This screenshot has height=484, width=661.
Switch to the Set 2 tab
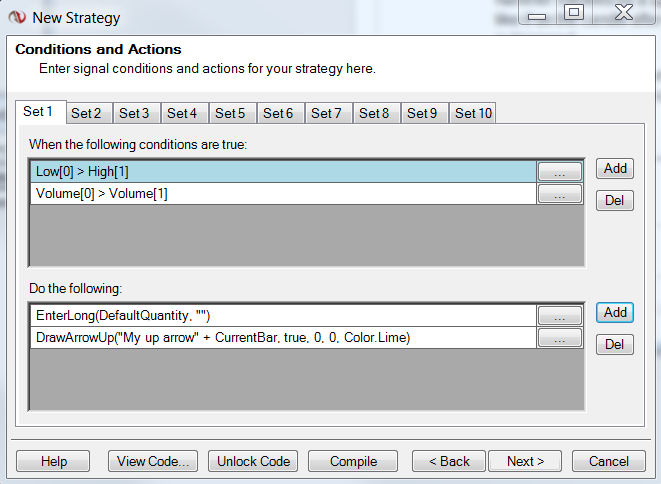[x=87, y=113]
